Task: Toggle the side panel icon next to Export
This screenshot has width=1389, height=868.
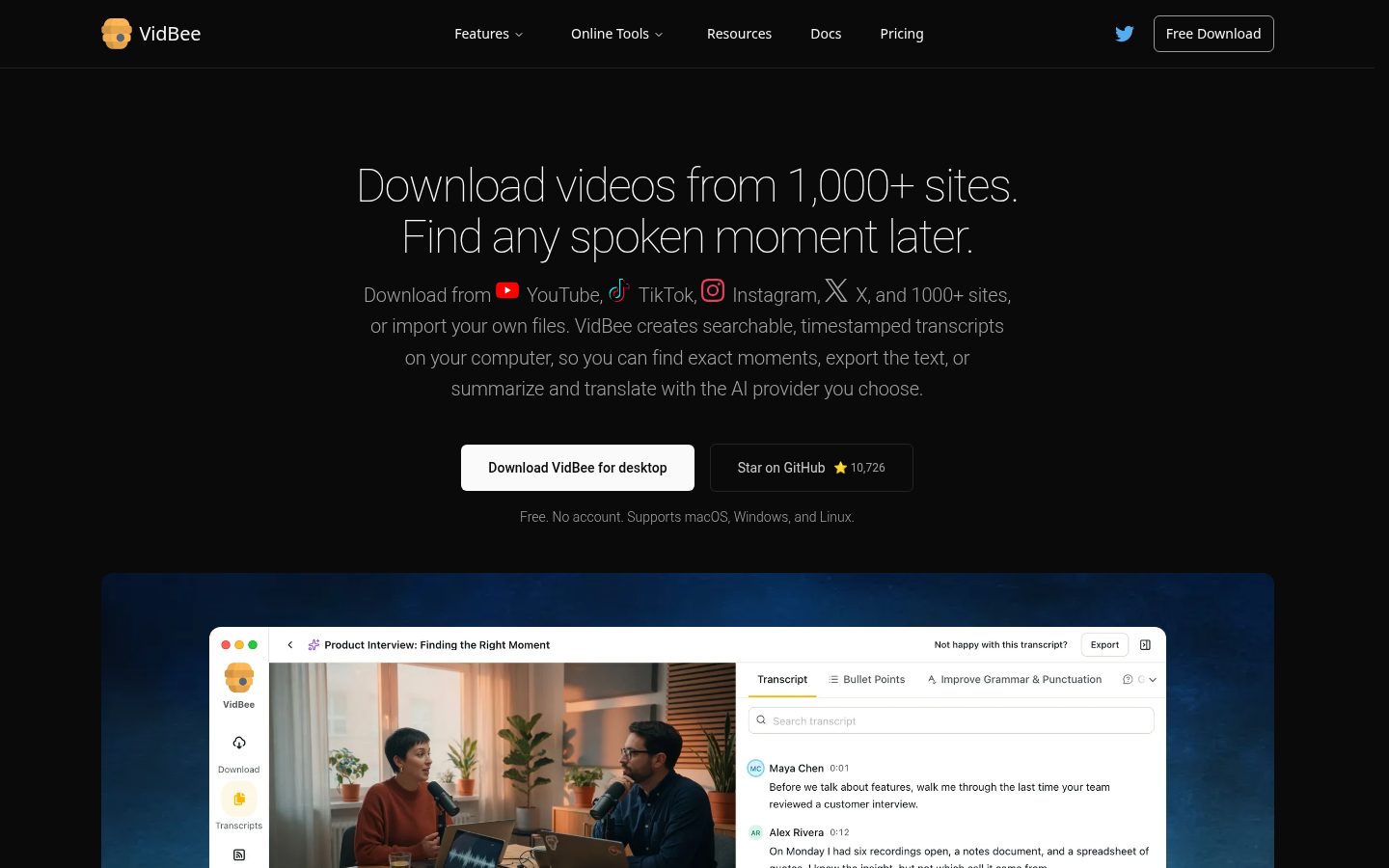Action: [x=1145, y=645]
